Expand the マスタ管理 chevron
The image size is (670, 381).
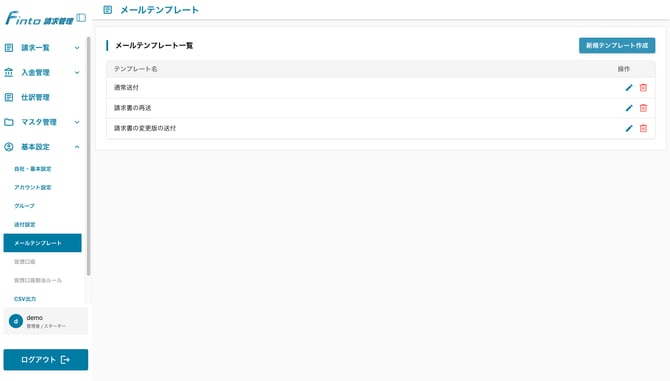click(77, 122)
